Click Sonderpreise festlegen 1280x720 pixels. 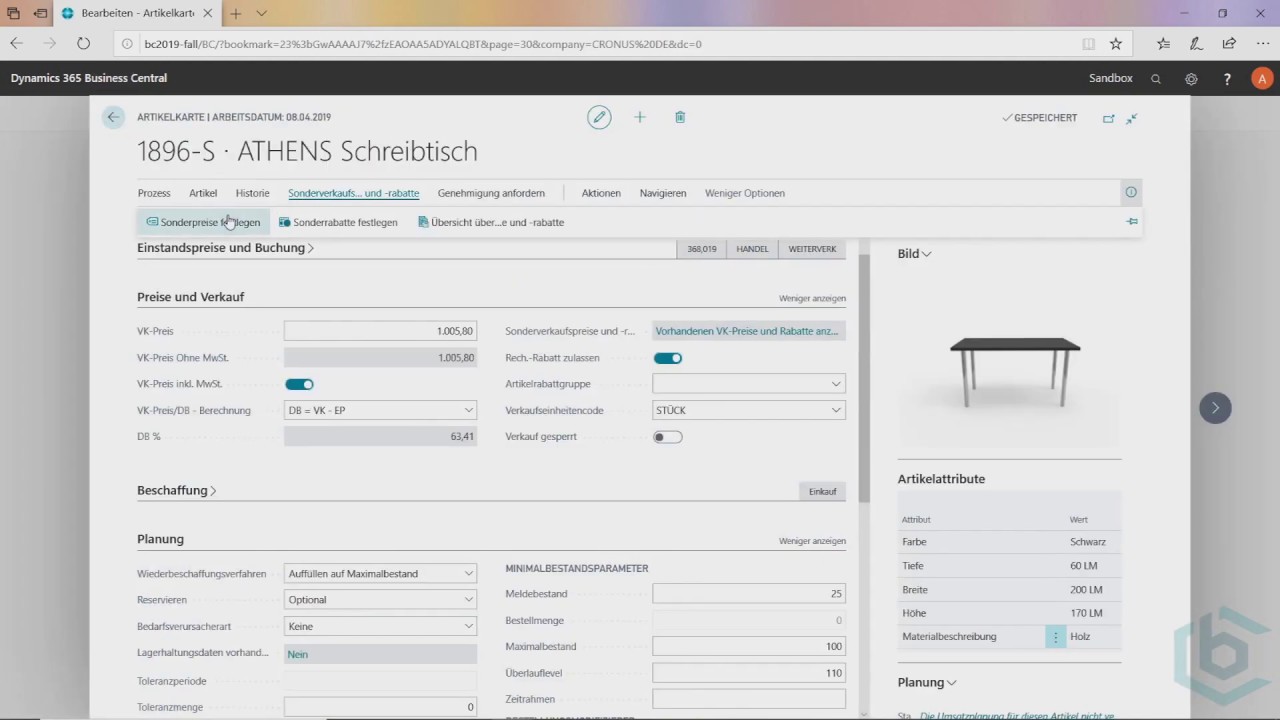point(203,222)
